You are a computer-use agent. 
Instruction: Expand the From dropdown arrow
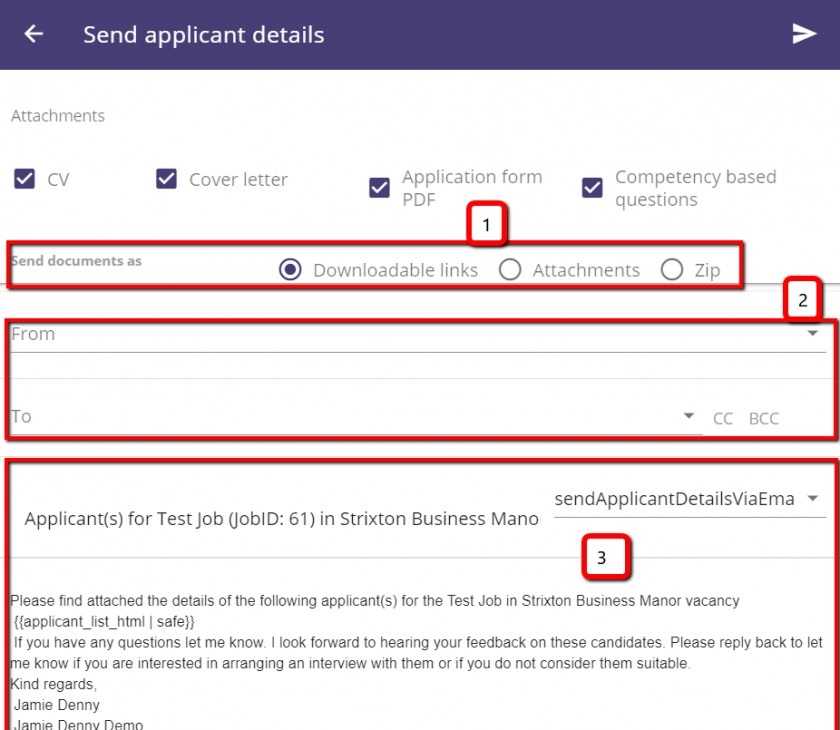pos(813,334)
